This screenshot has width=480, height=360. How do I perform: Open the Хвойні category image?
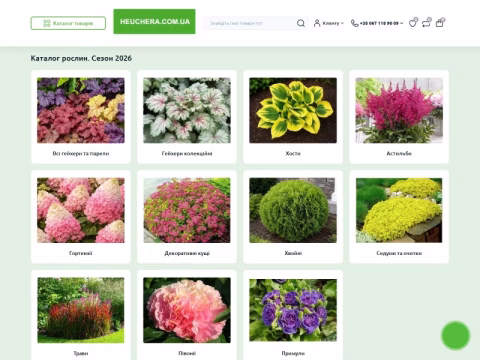[293, 210]
